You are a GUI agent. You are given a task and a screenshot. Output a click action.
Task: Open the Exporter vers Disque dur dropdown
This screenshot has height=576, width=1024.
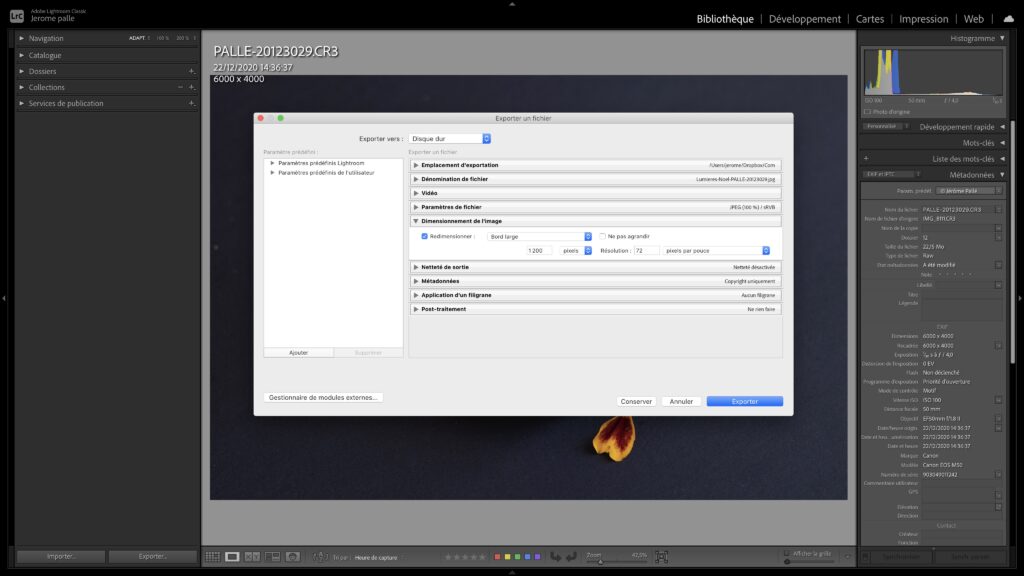[x=450, y=138]
